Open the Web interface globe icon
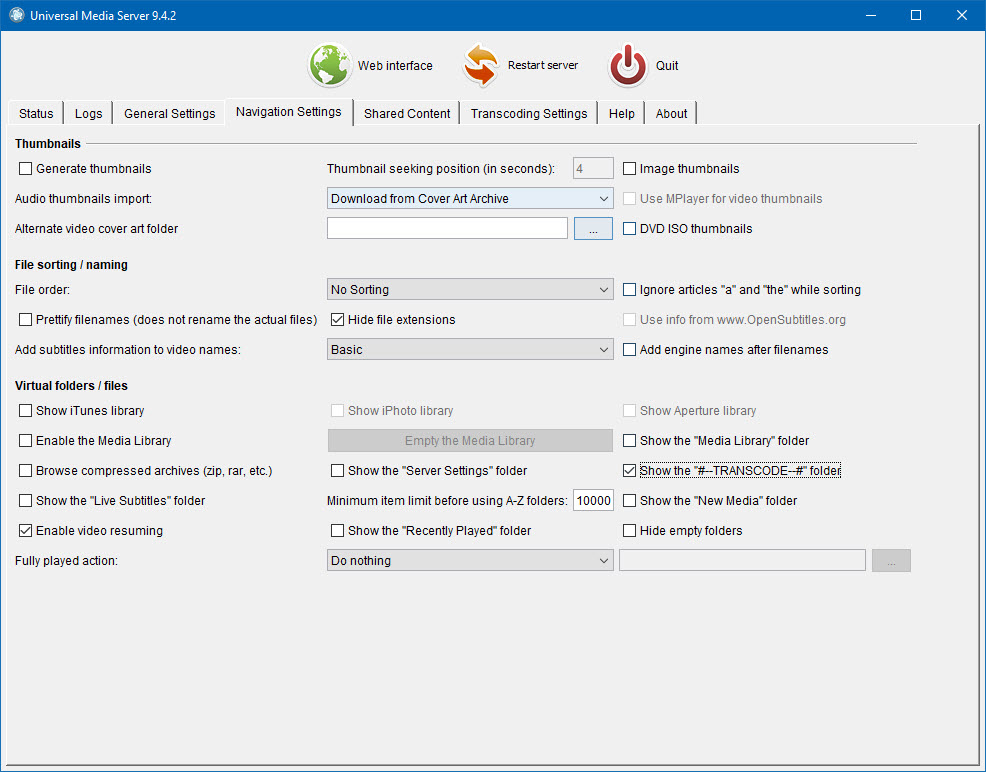 (330, 65)
